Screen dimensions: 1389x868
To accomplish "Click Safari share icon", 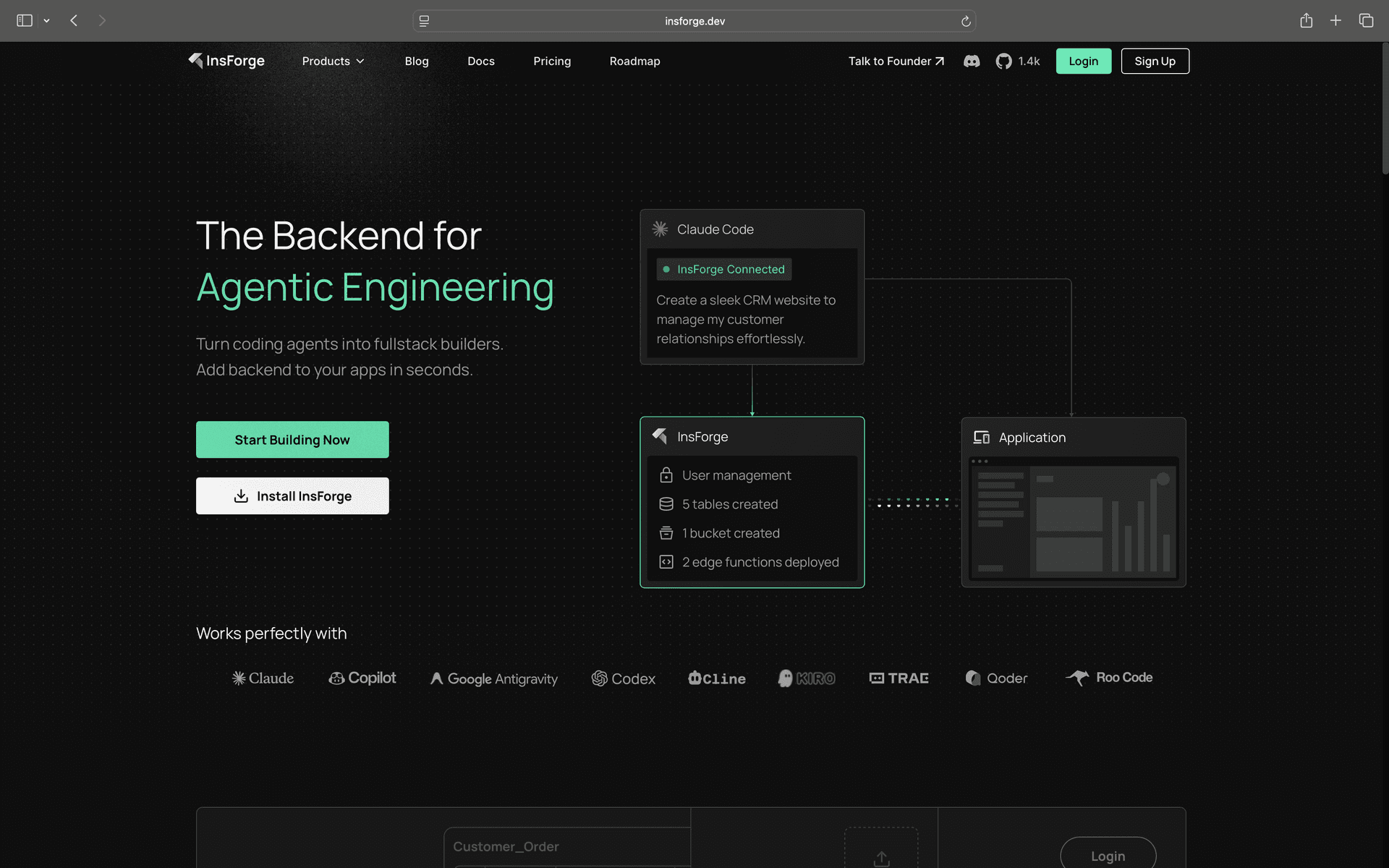I will (x=1306, y=21).
